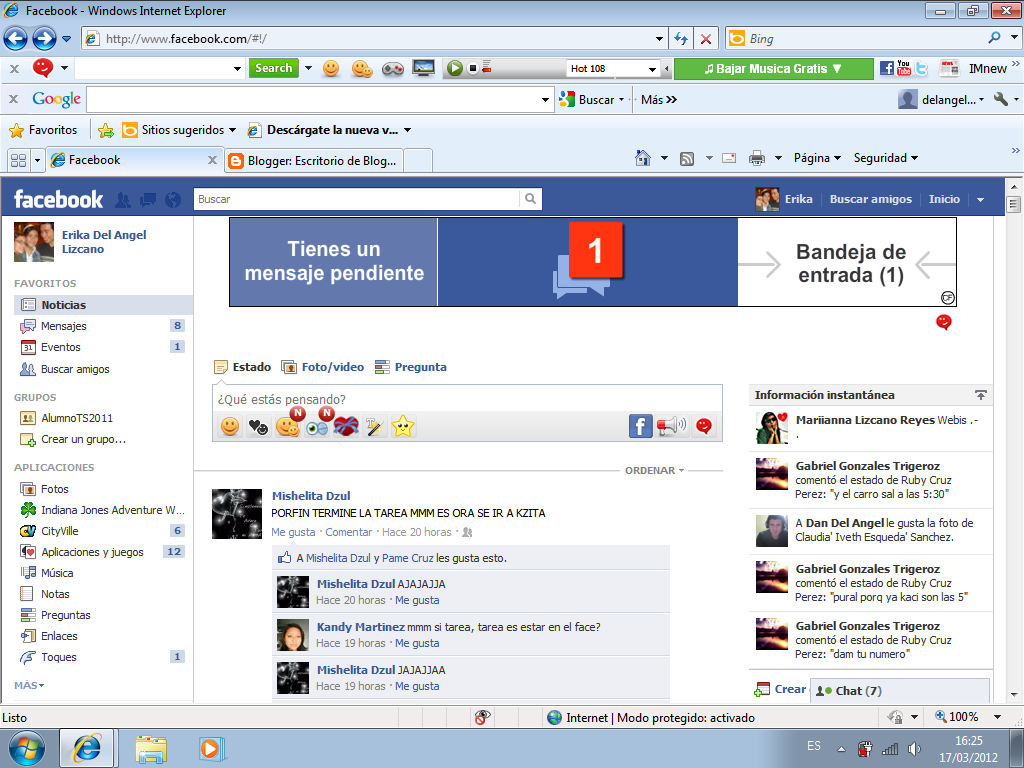Open the Messages chat bubble icon
This screenshot has width=1024, height=768.
(147, 199)
